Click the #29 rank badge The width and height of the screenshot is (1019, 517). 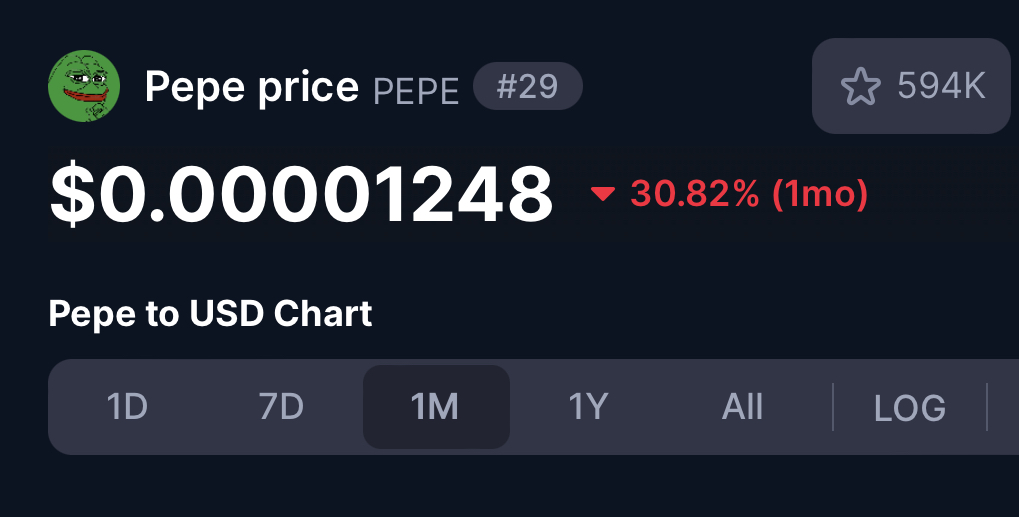click(x=528, y=86)
